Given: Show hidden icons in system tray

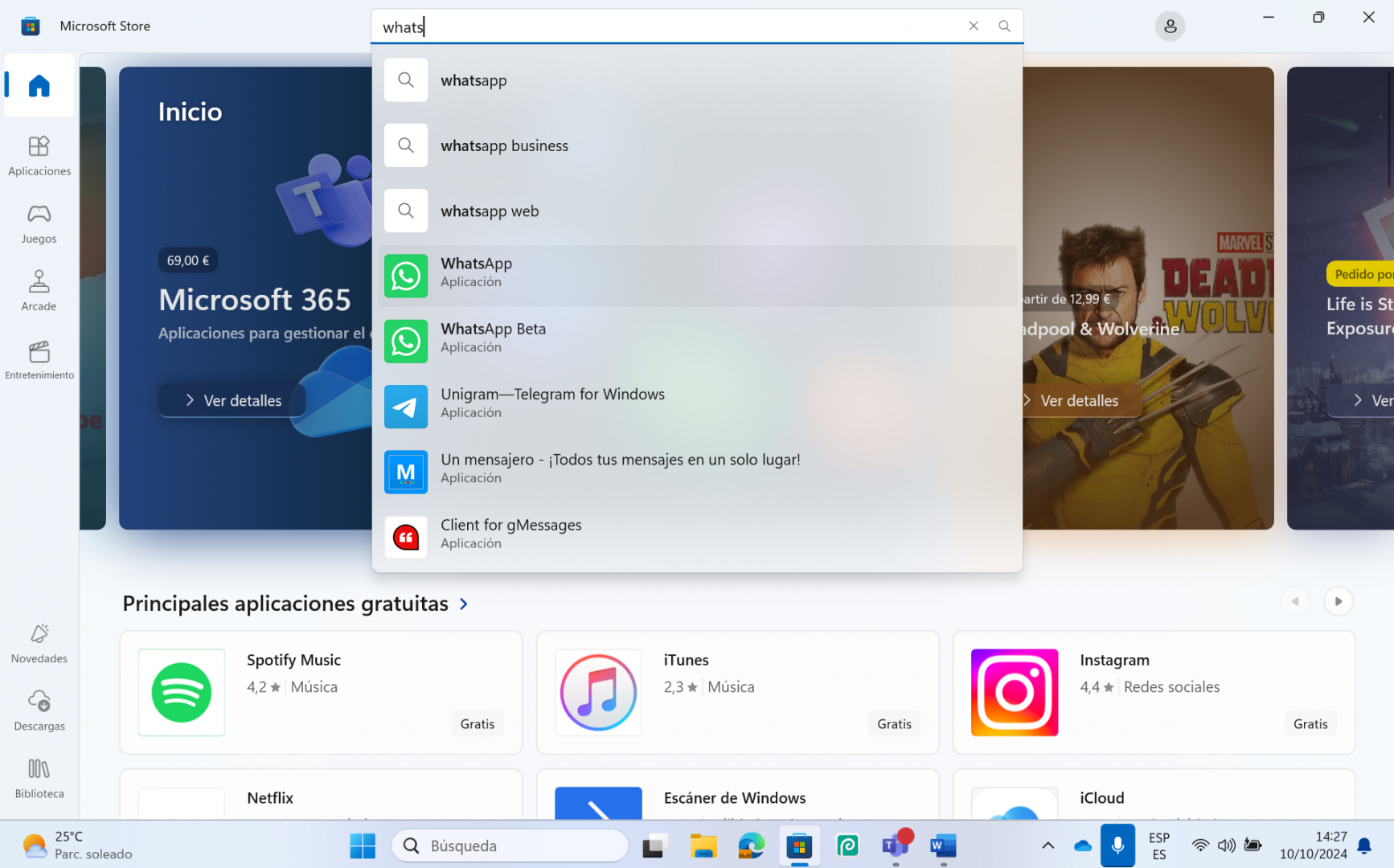Looking at the screenshot, I should tap(1048, 845).
